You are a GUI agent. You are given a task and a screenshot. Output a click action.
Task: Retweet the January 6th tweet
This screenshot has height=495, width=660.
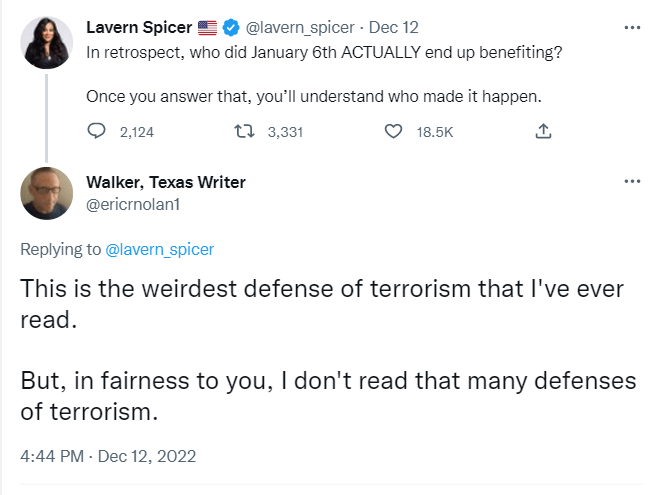tap(242, 131)
